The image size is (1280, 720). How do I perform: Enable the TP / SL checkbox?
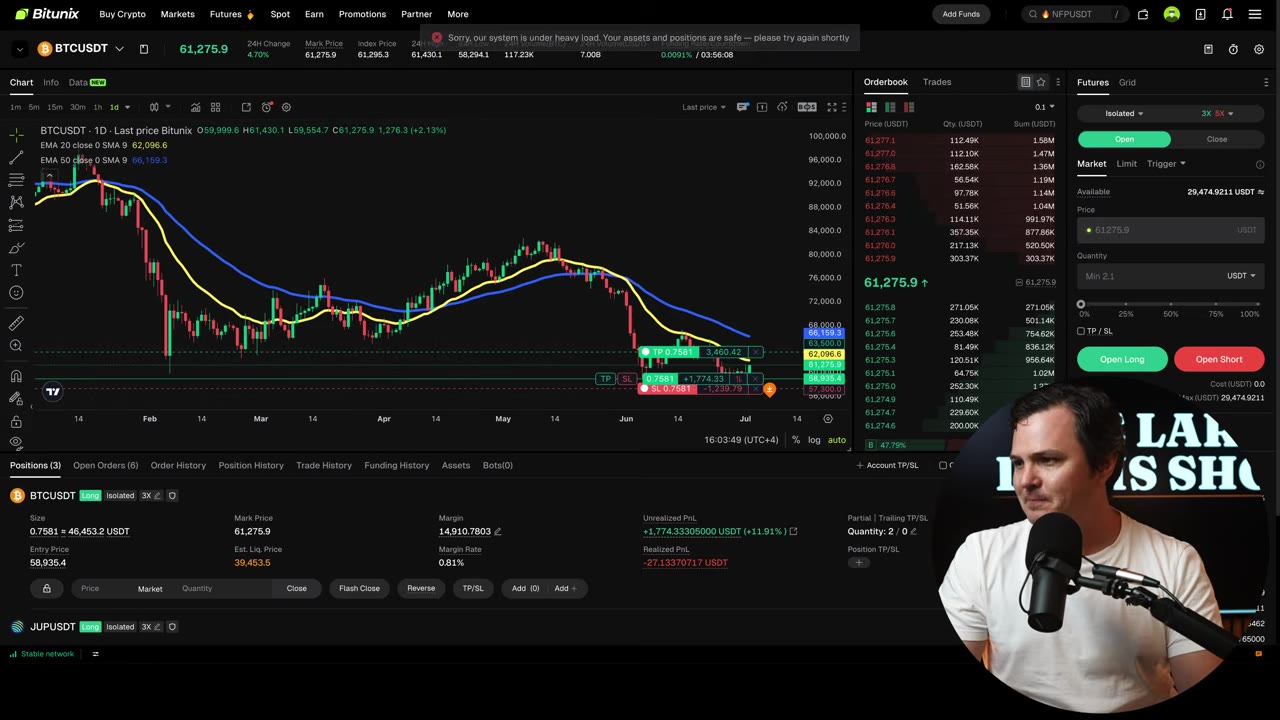1081,331
